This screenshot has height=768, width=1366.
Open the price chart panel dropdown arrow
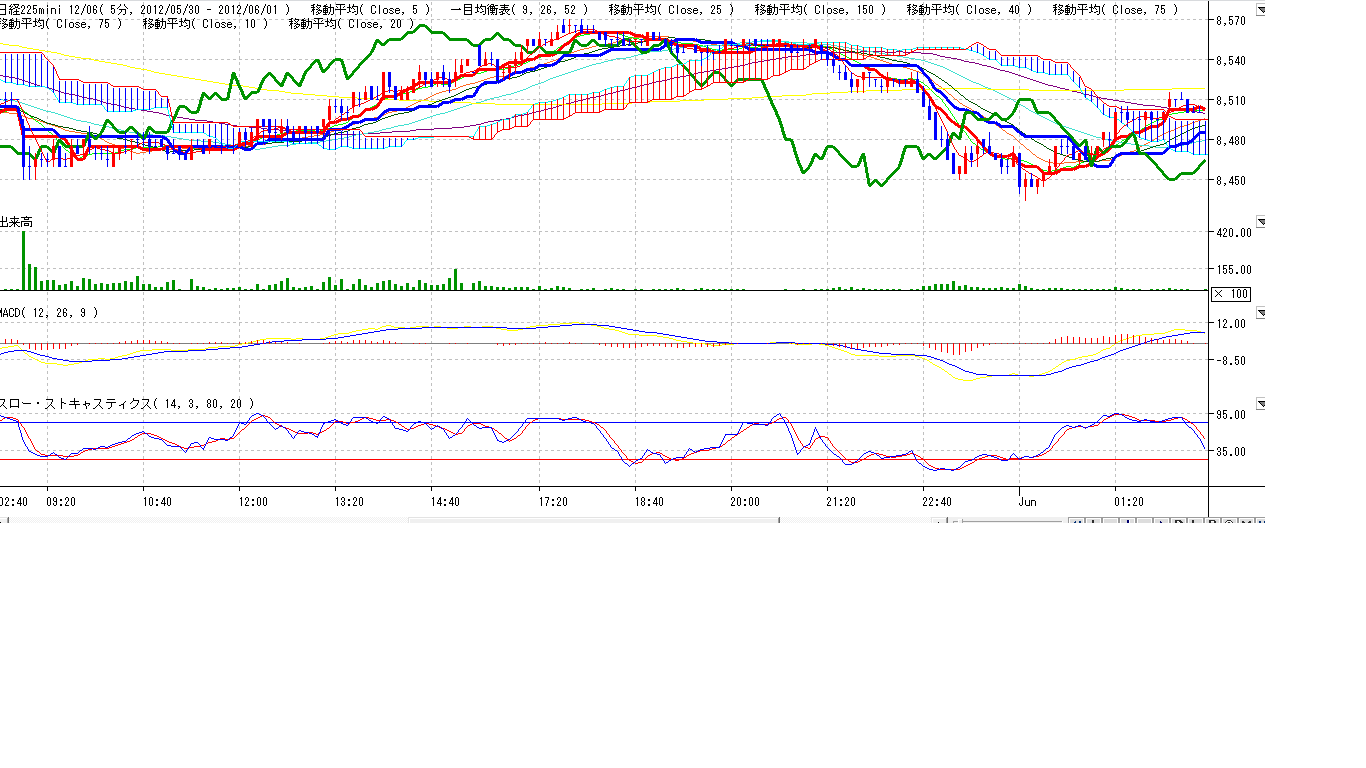pos(1259,11)
